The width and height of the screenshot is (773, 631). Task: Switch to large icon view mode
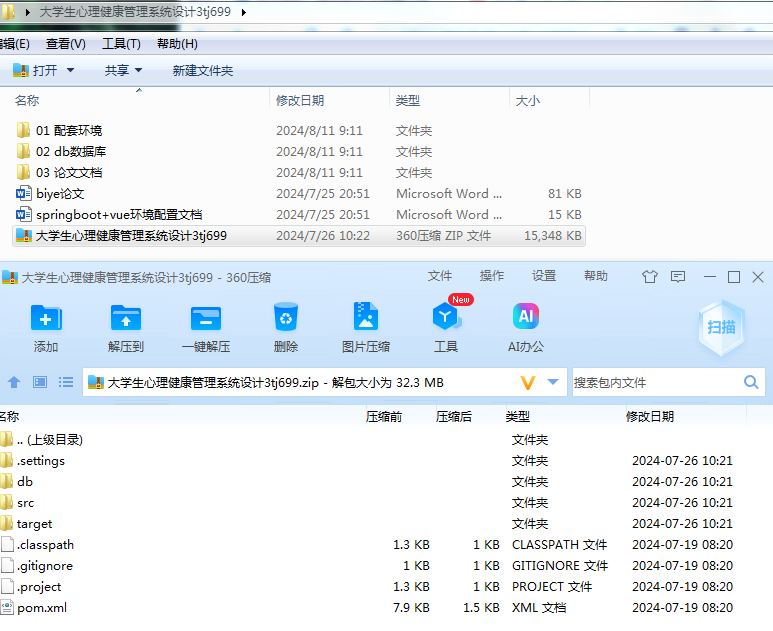[40, 382]
